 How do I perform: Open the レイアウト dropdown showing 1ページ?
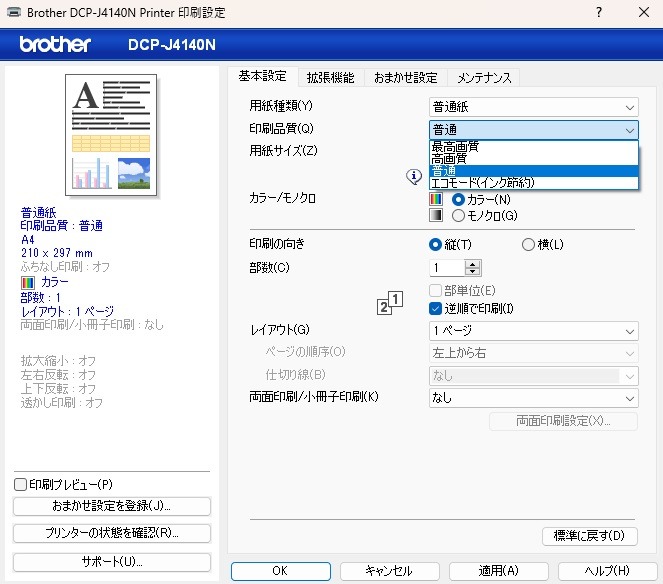point(534,331)
